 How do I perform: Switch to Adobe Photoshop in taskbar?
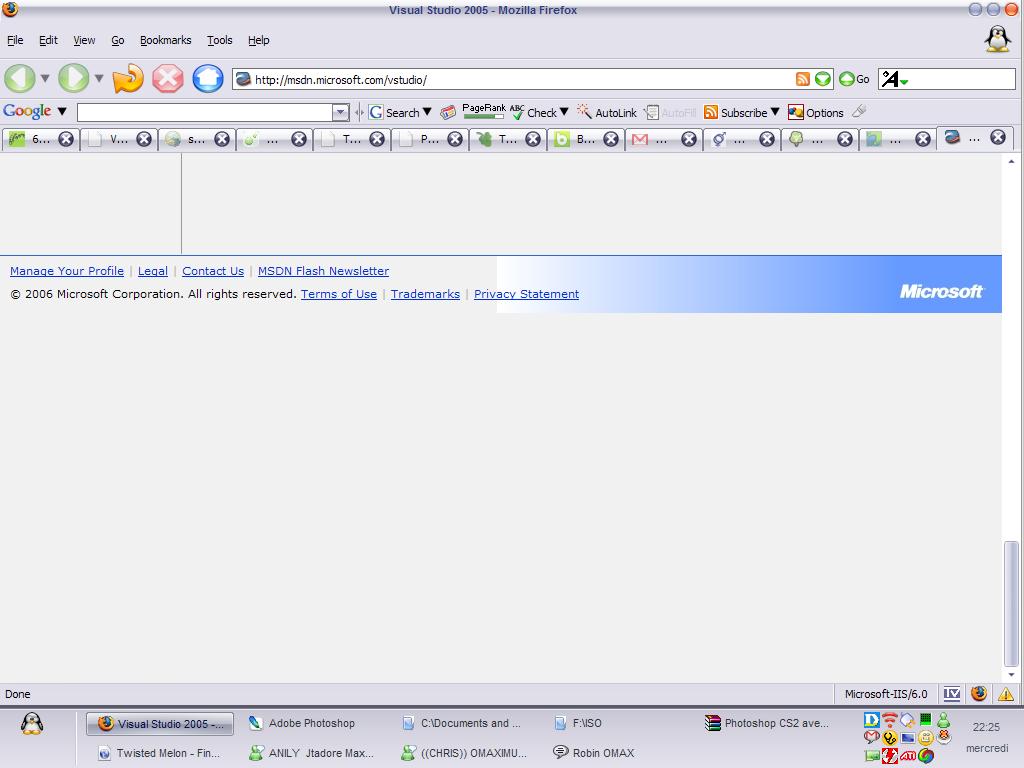tap(302, 723)
